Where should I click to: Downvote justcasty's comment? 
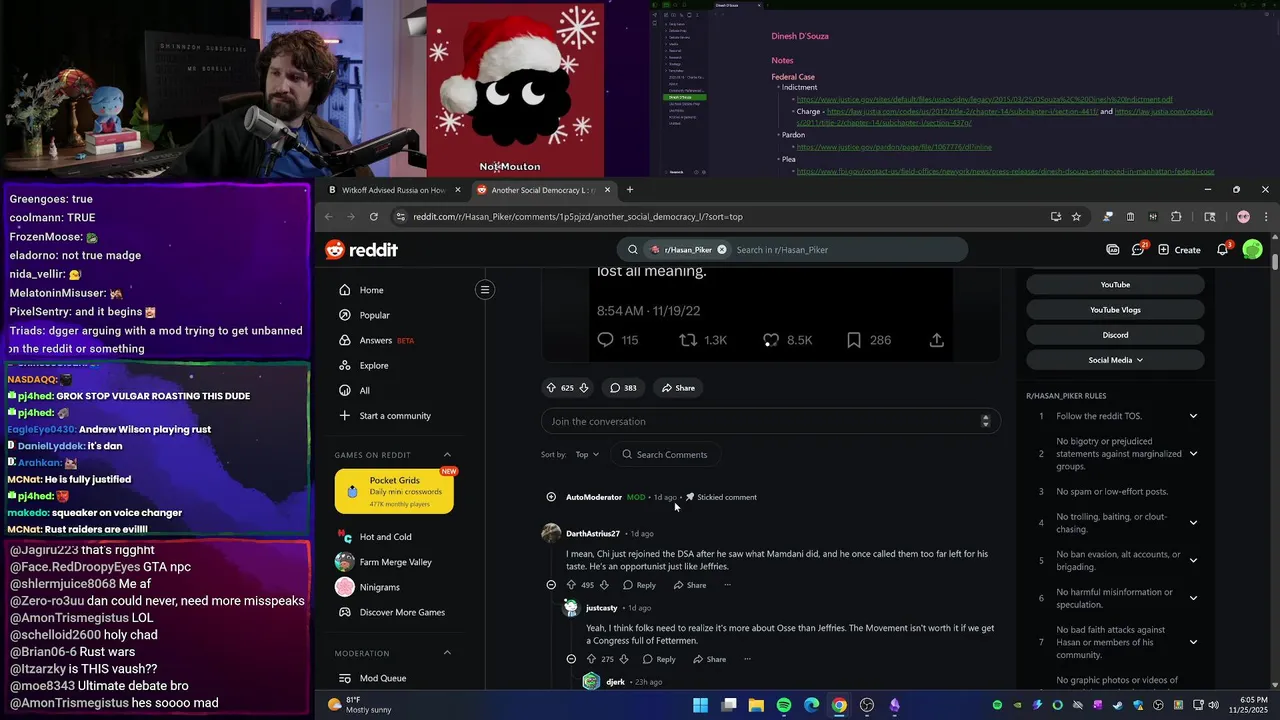[x=624, y=659]
